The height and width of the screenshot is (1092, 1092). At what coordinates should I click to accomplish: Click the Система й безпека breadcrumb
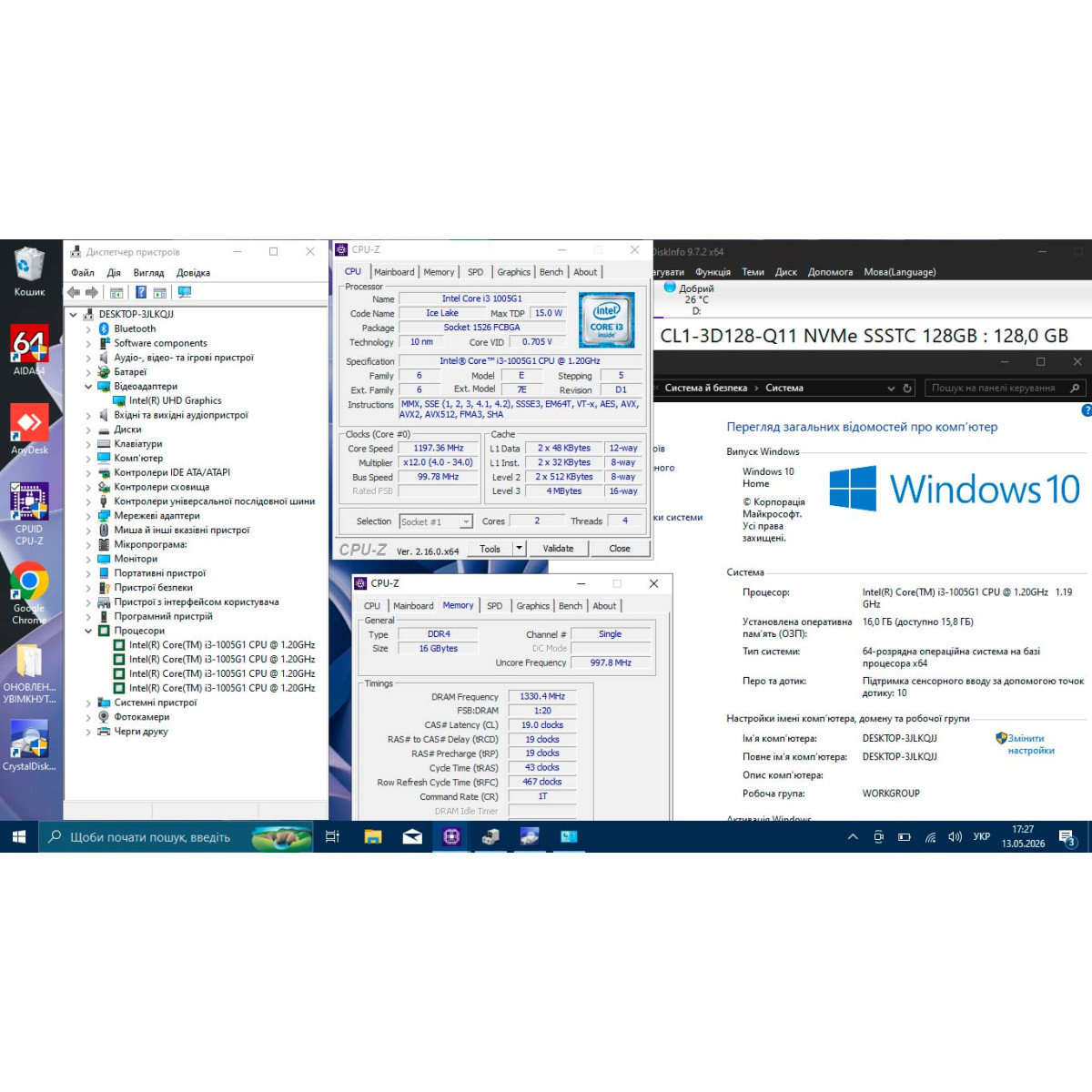[x=706, y=388]
